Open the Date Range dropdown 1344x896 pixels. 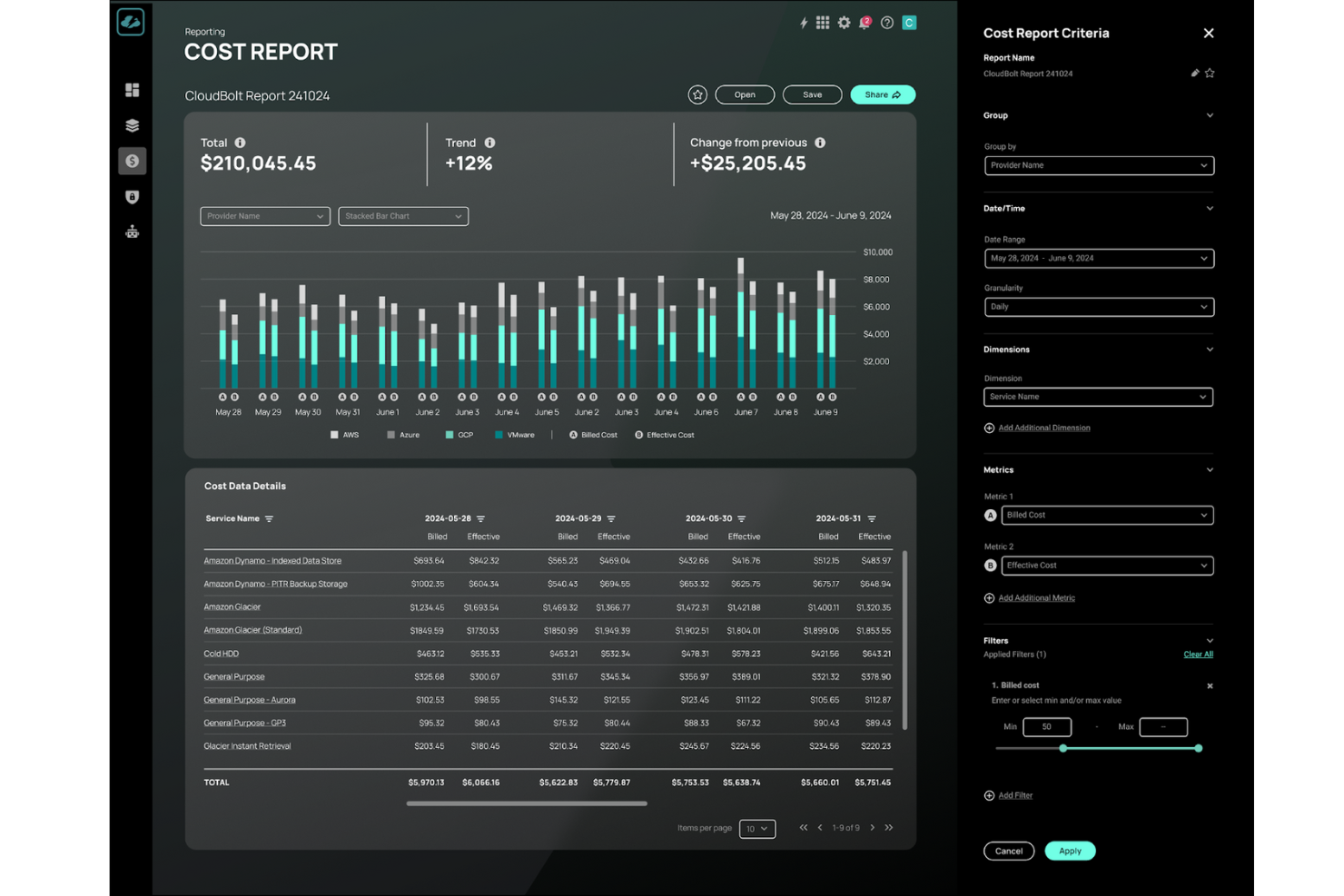click(x=1099, y=259)
